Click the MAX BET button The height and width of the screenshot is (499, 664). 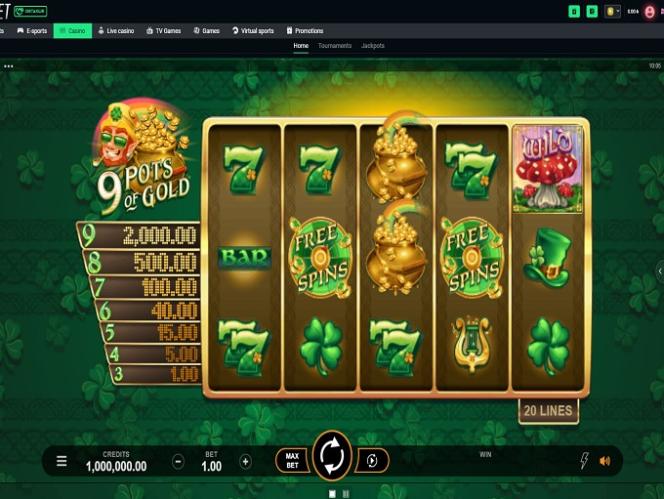coord(292,460)
